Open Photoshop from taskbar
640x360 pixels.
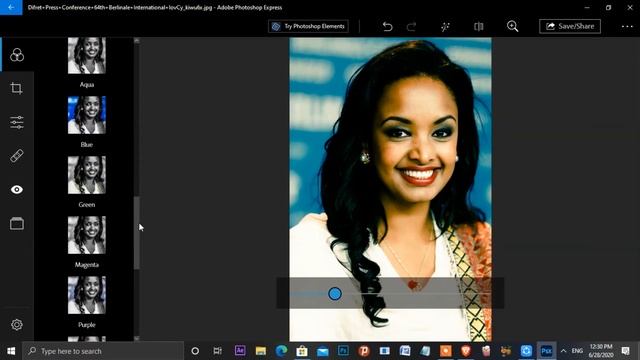pyautogui.click(x=343, y=351)
